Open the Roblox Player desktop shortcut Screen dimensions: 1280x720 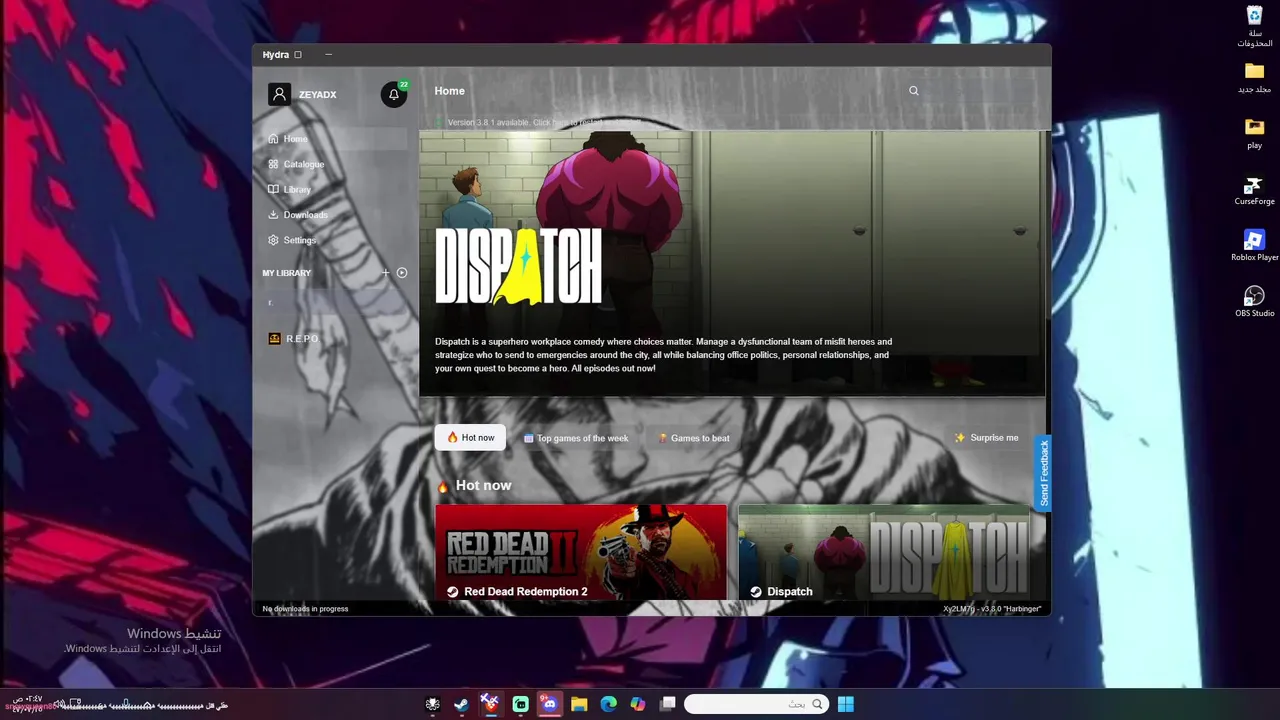[x=1254, y=246]
